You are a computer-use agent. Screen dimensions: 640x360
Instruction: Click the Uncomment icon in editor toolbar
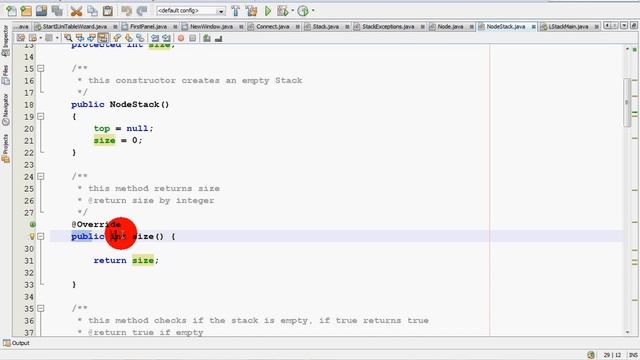[x=218, y=38]
